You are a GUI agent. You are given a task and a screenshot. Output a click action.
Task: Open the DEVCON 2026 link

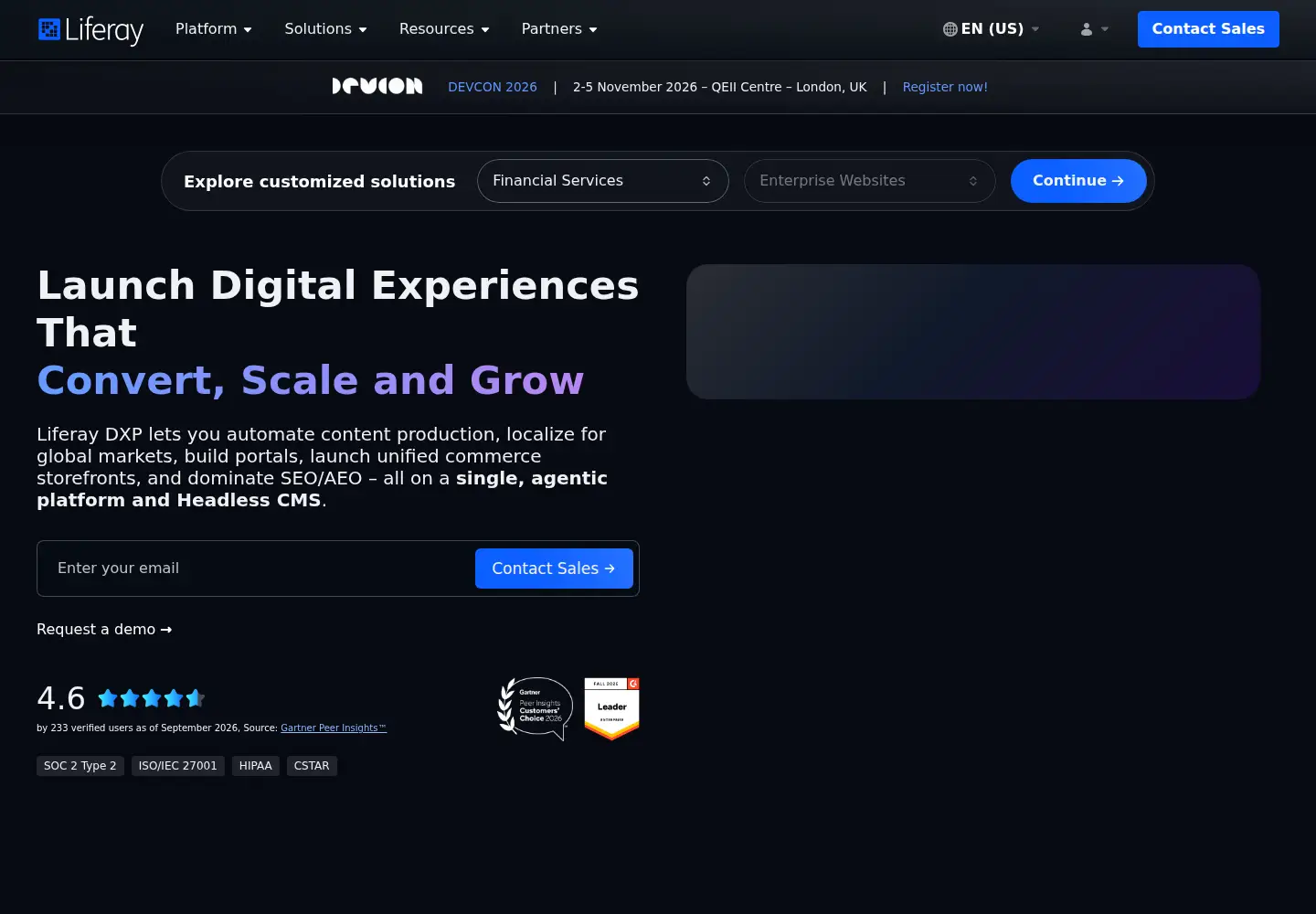[x=493, y=87]
